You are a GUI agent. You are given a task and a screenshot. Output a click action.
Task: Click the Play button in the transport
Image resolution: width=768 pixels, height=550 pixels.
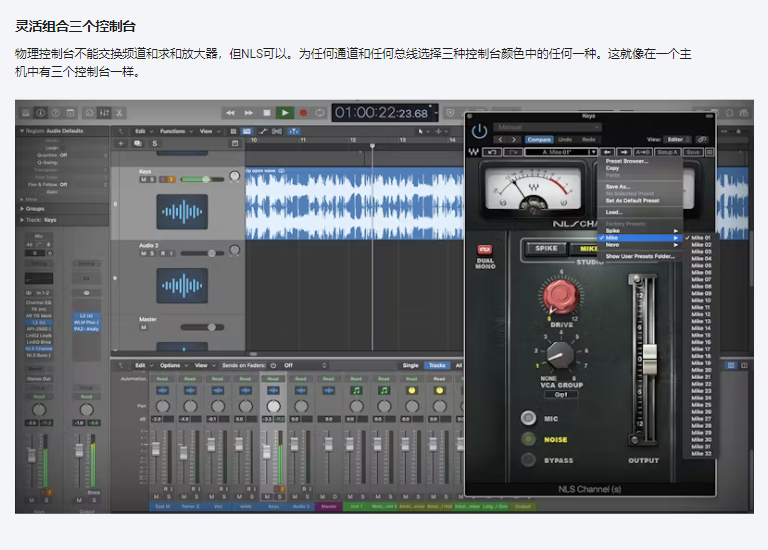pos(285,113)
